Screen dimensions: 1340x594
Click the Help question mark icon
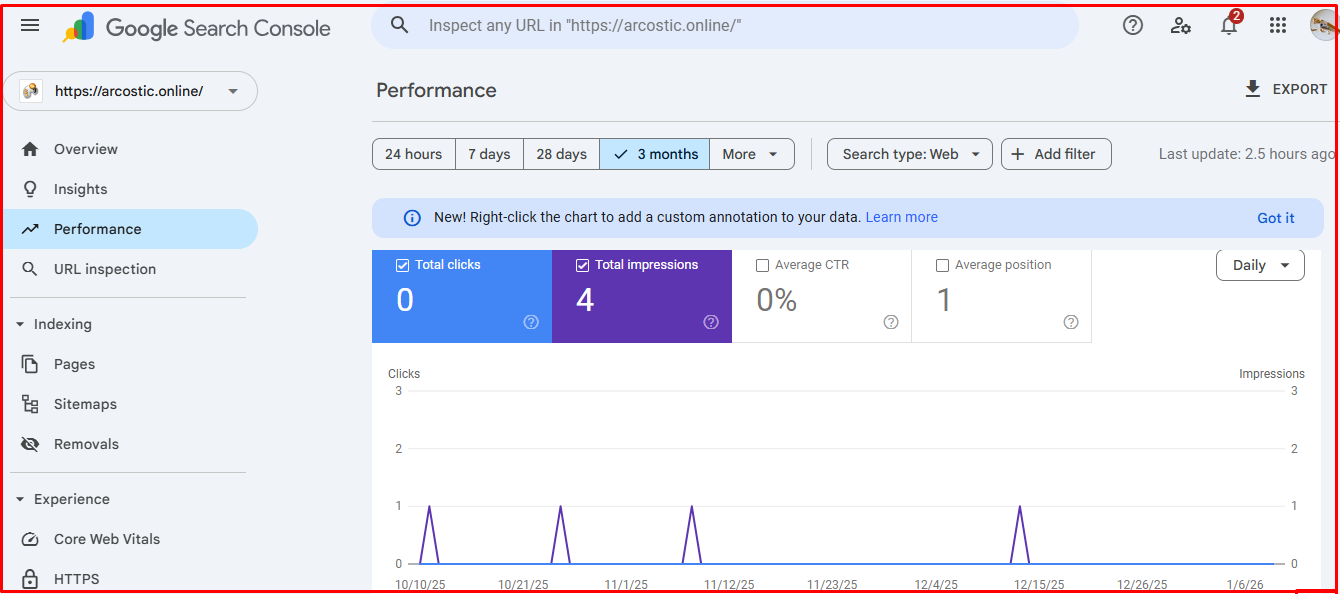(1133, 26)
